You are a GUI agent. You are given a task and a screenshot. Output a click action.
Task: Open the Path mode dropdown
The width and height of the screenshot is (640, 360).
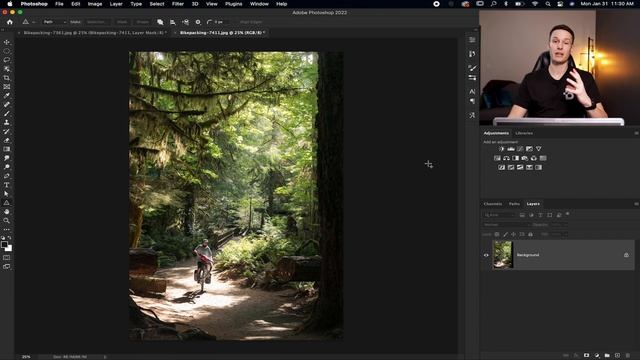click(x=54, y=22)
